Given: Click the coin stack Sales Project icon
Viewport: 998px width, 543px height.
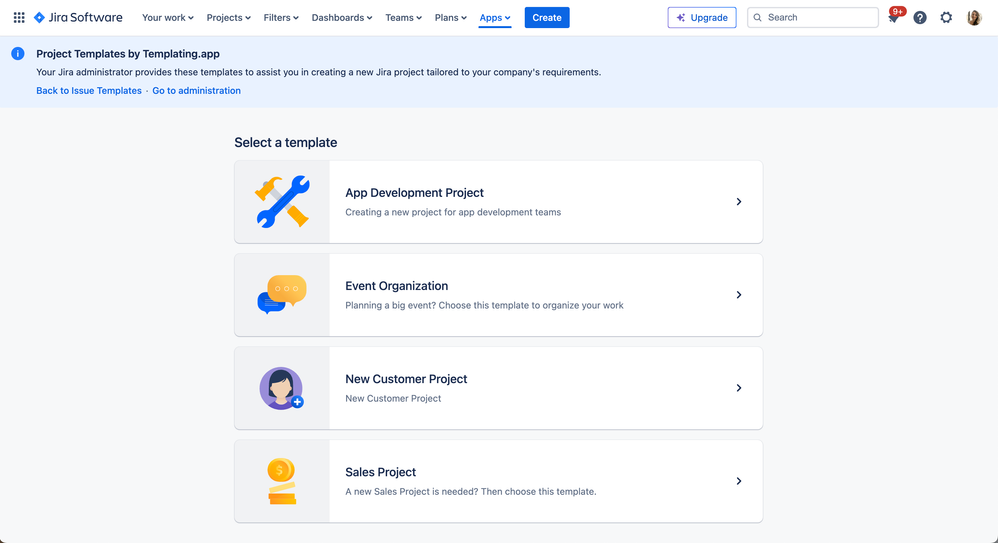Looking at the screenshot, I should point(281,481).
